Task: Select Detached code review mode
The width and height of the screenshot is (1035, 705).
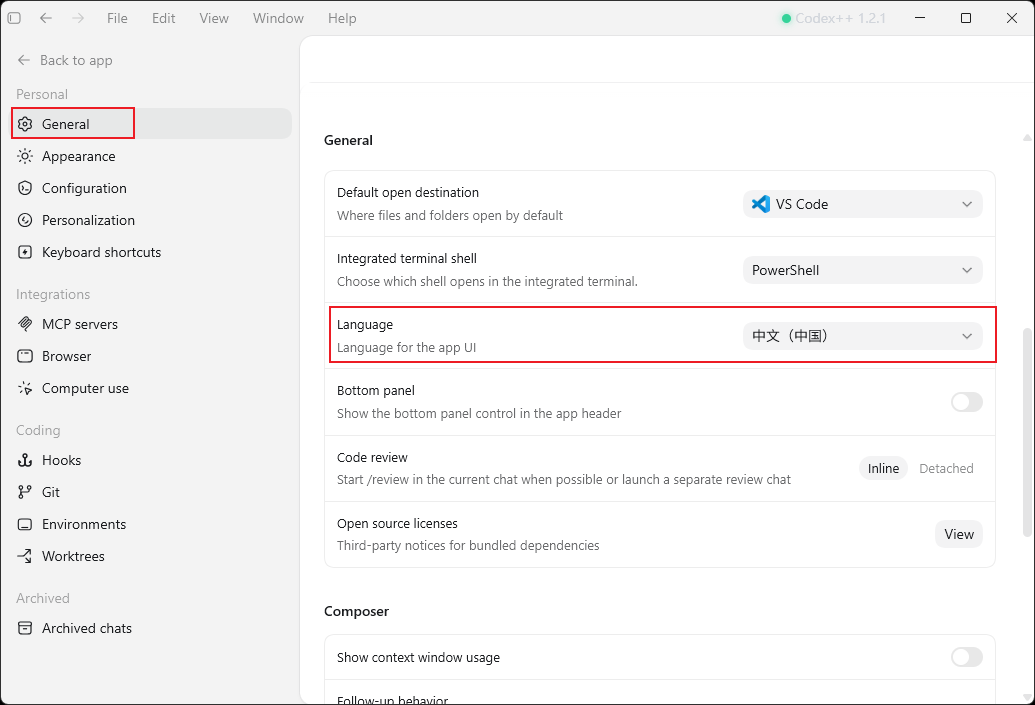Action: pos(946,468)
